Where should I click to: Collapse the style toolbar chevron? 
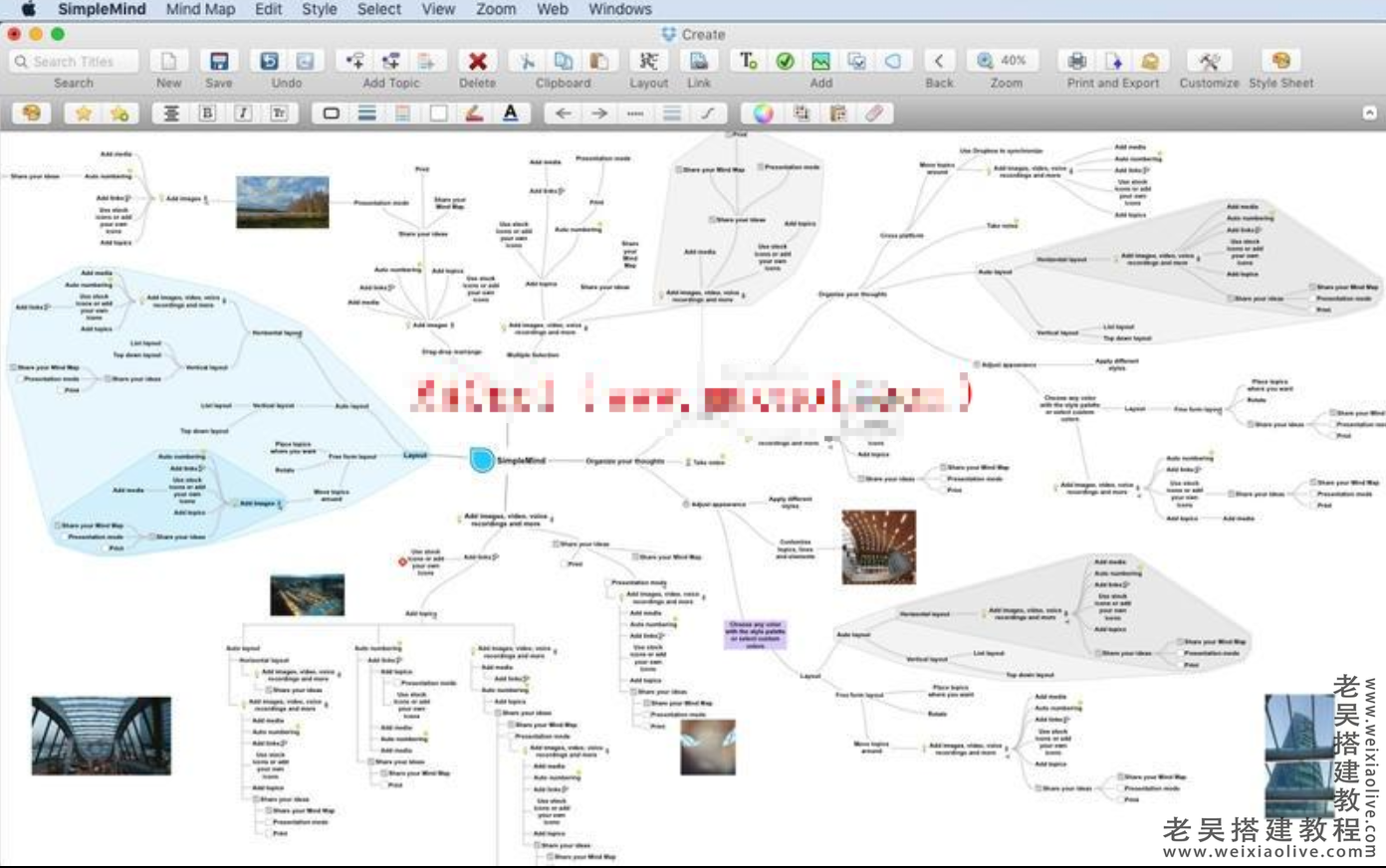click(1370, 112)
